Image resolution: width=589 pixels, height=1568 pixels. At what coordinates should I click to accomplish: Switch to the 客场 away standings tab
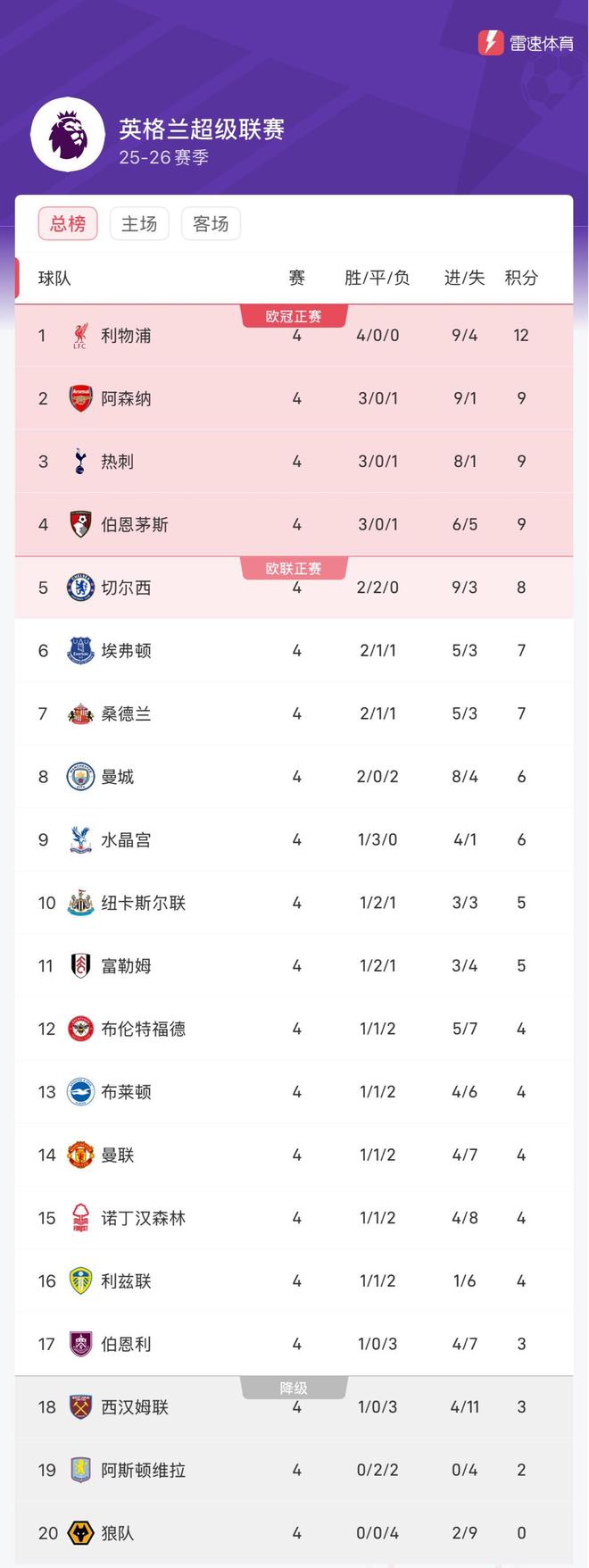(211, 223)
